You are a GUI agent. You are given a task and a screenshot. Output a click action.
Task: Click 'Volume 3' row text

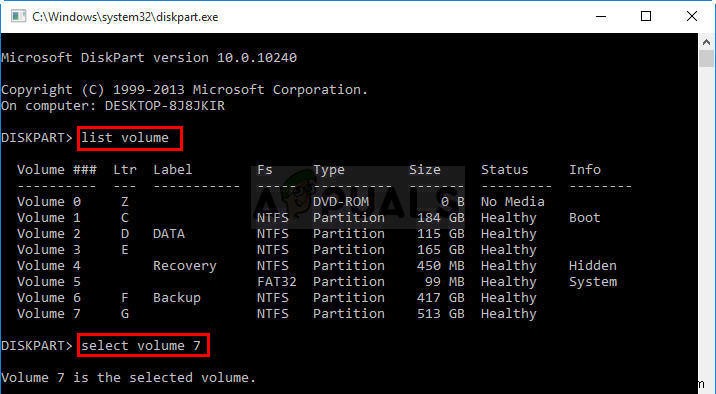[49, 250]
